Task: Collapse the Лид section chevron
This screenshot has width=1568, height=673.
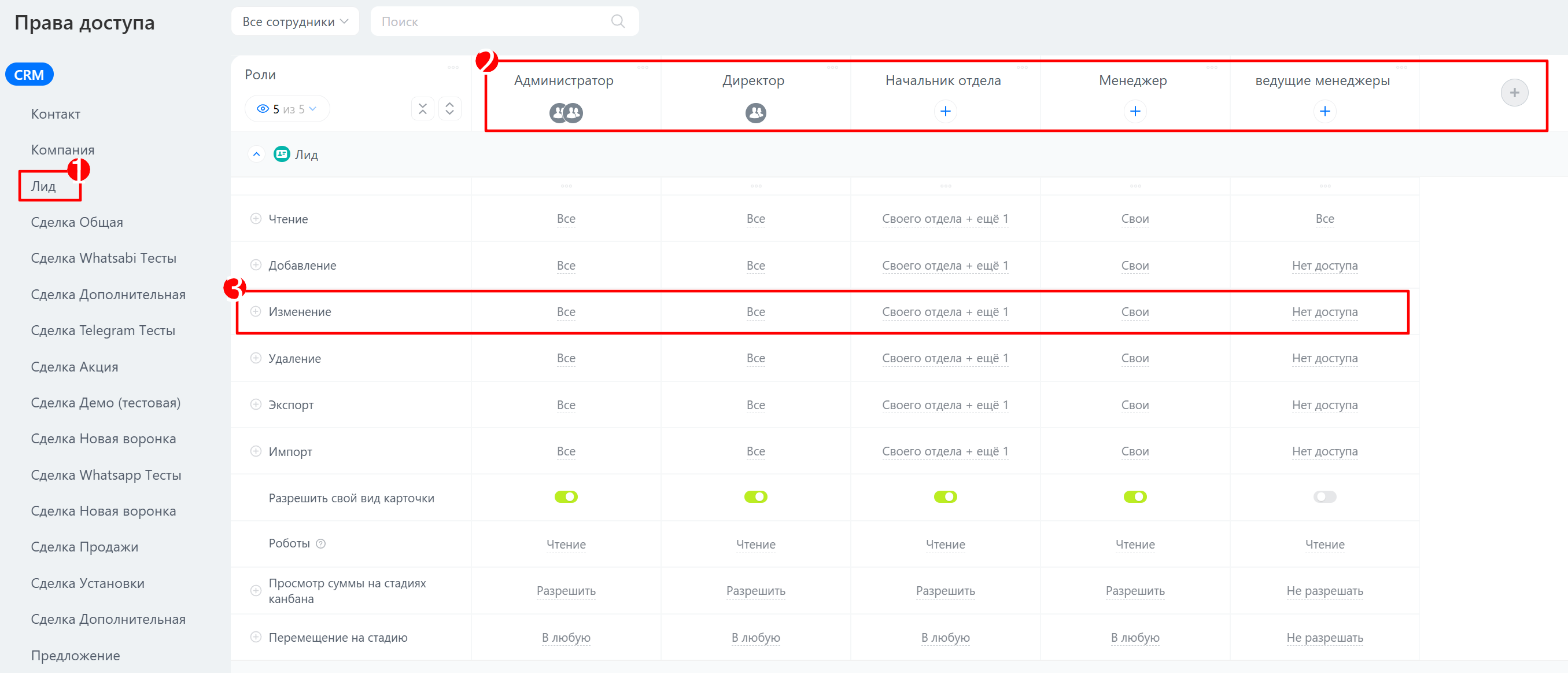Action: tap(256, 155)
